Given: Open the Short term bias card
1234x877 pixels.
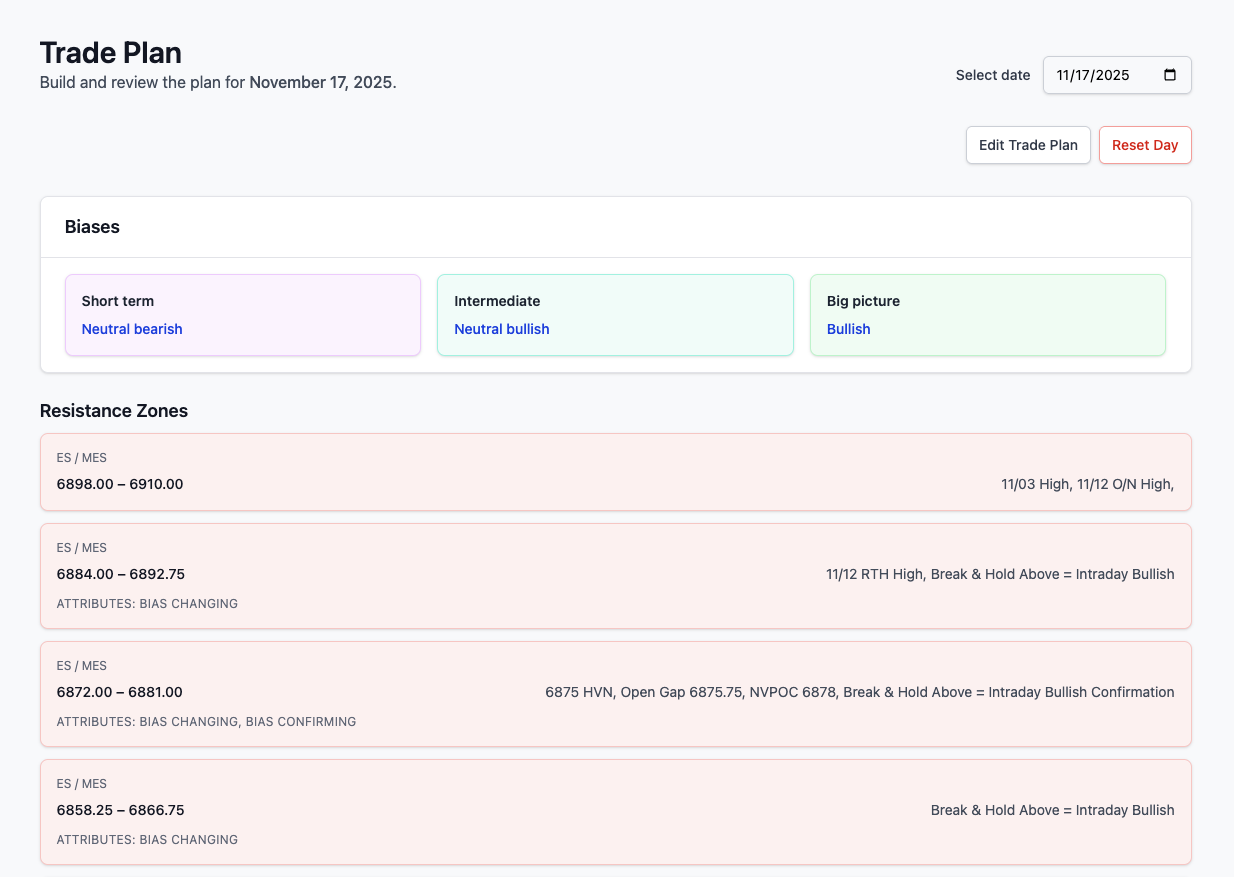Looking at the screenshot, I should [242, 314].
